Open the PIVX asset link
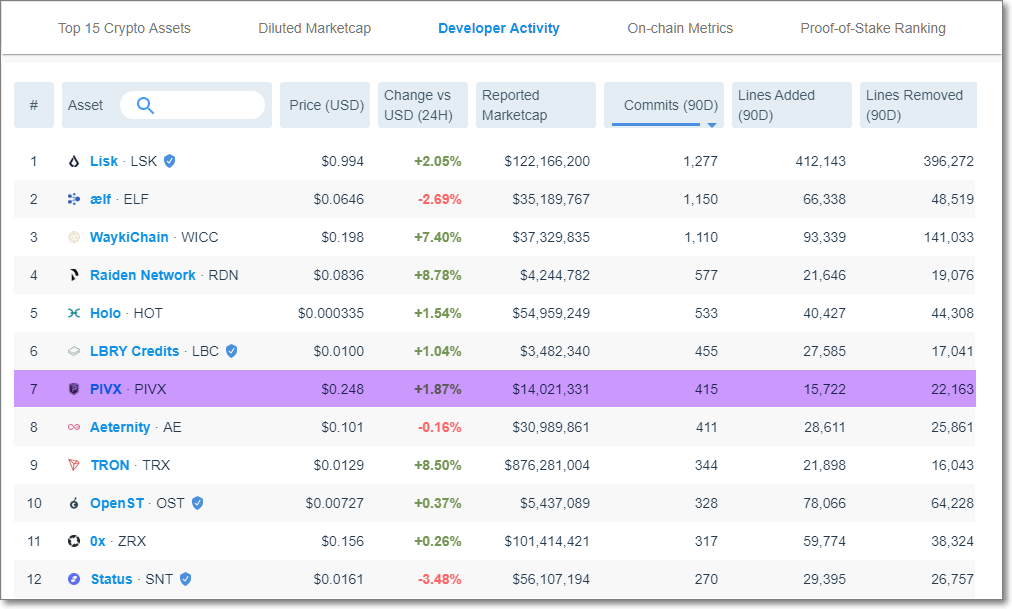 [x=106, y=389]
